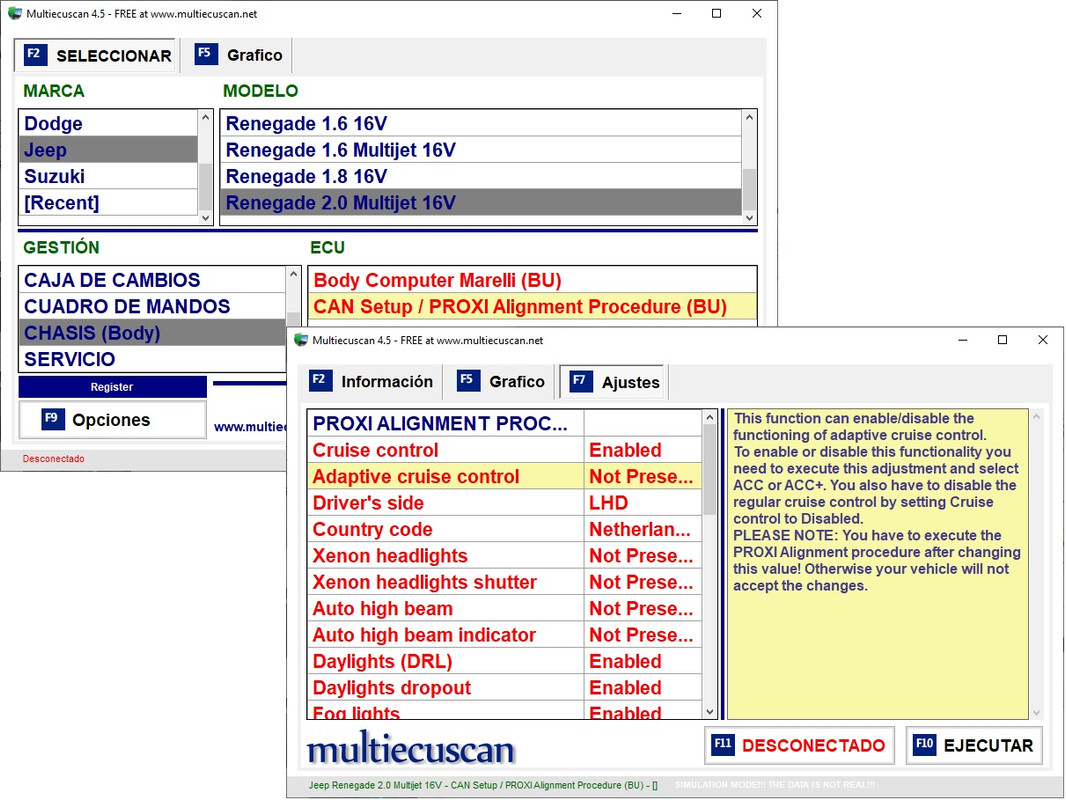Click the GESTIÓN list scroll up arrow
This screenshot has height=800, width=1066.
(x=293, y=274)
